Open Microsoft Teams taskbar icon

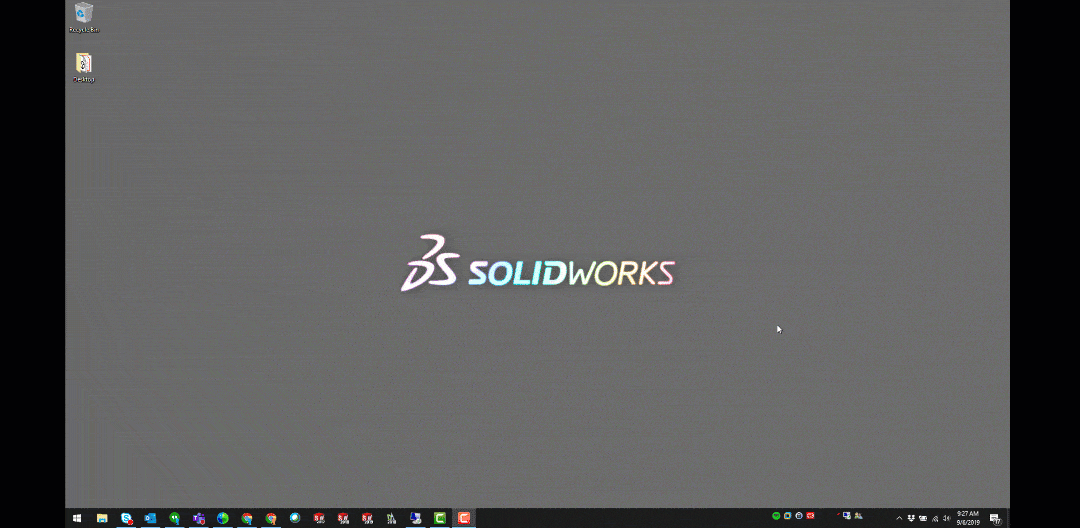coord(199,518)
